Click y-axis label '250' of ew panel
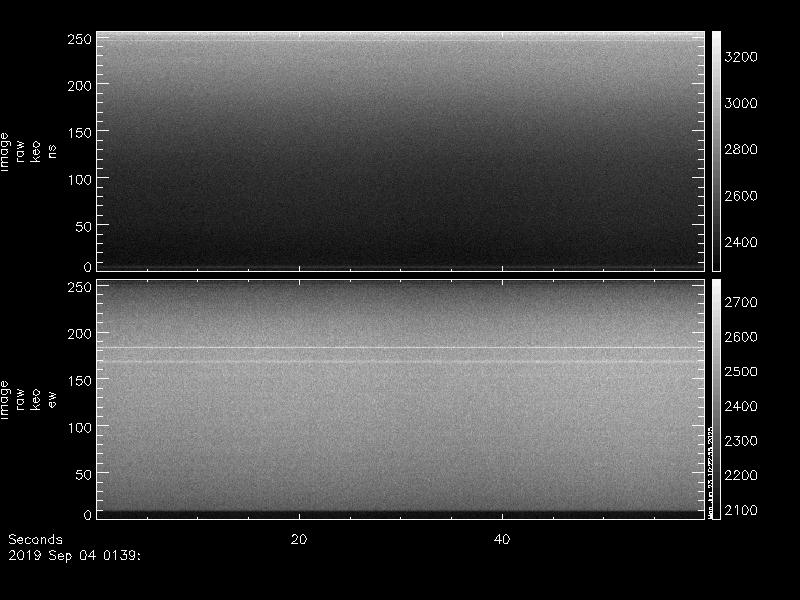 80,287
